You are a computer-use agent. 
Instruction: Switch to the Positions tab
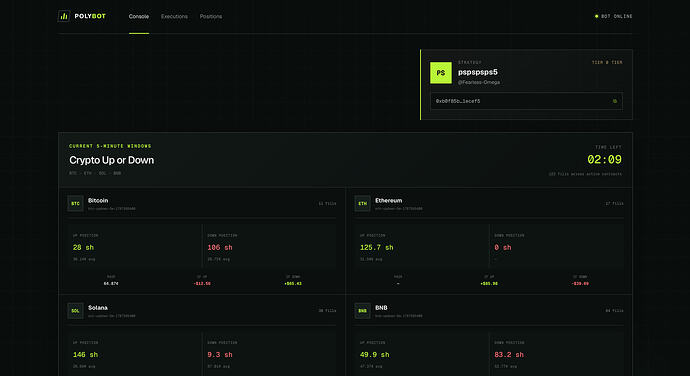pyautogui.click(x=211, y=16)
